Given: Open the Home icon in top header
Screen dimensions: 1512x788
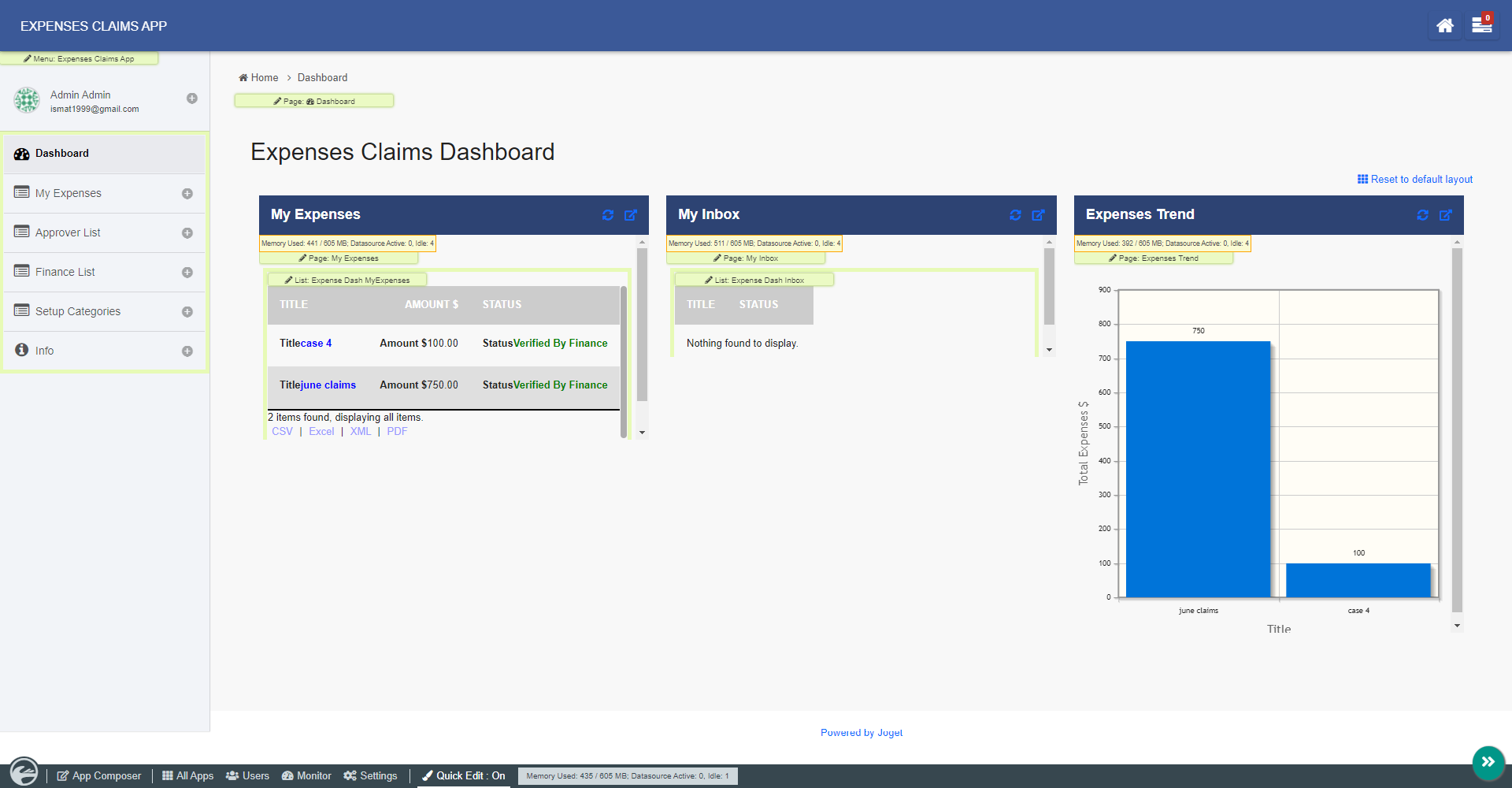Looking at the screenshot, I should [1444, 26].
